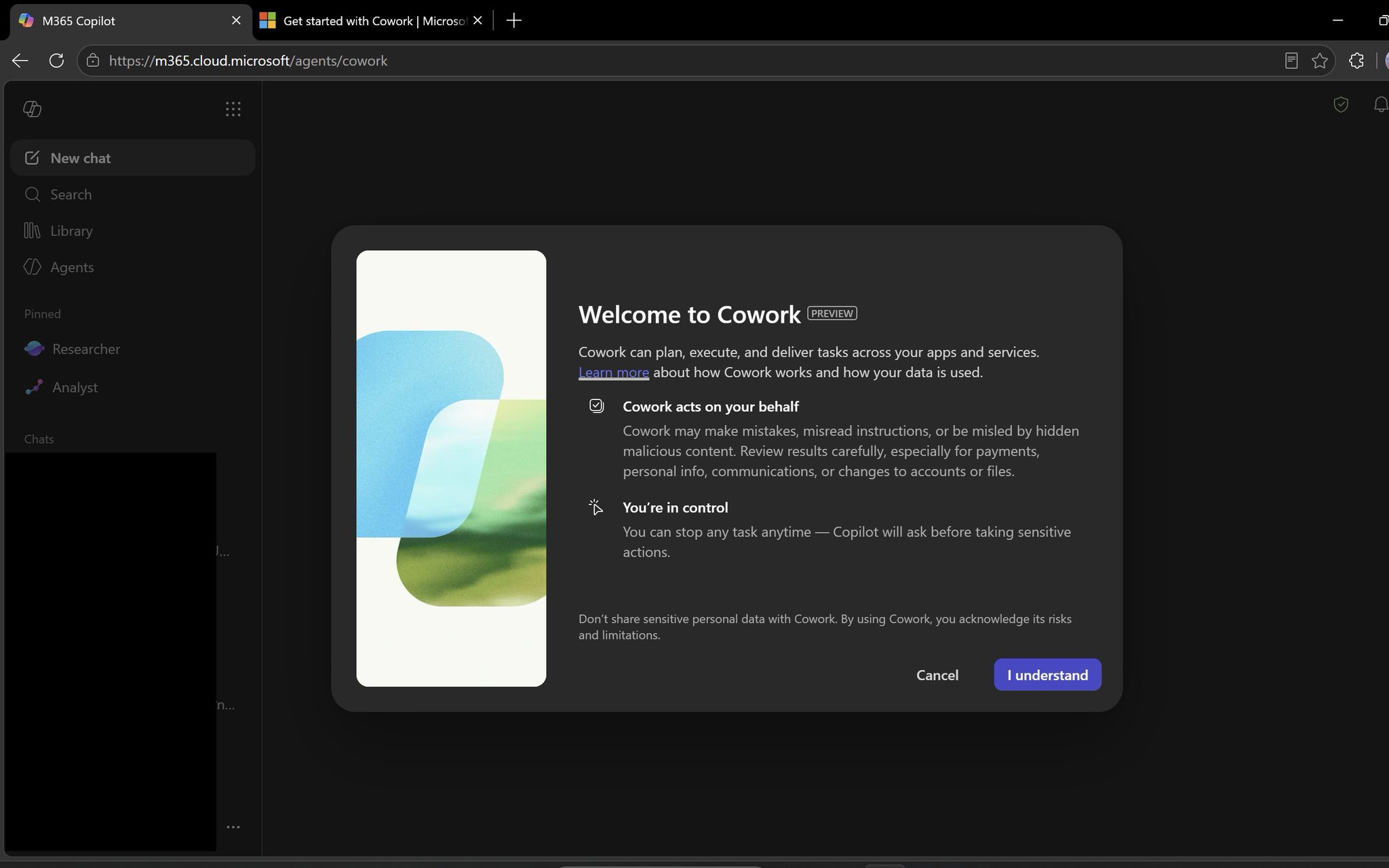The image size is (1389, 868).
Task: Close the Get started with Cowork tab
Action: 477,20
